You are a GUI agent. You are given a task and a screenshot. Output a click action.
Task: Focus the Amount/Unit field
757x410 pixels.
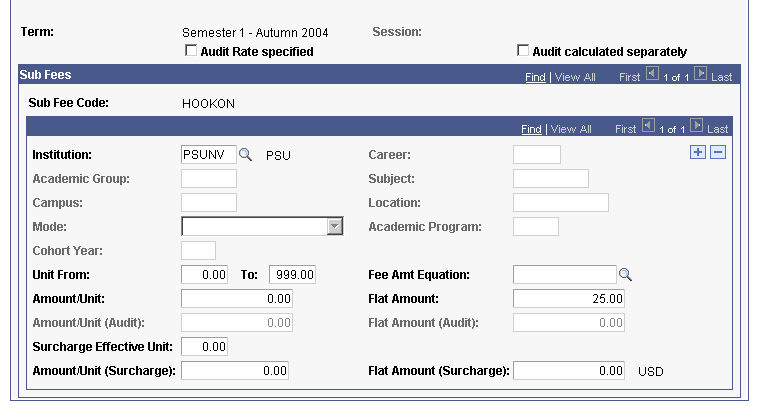[237, 298]
